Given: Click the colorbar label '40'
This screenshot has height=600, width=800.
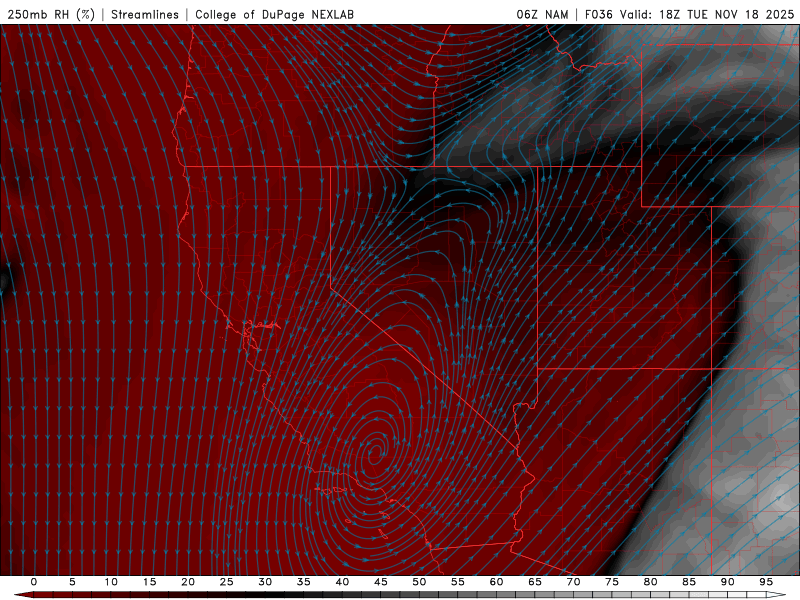Looking at the screenshot, I should 342,582.
